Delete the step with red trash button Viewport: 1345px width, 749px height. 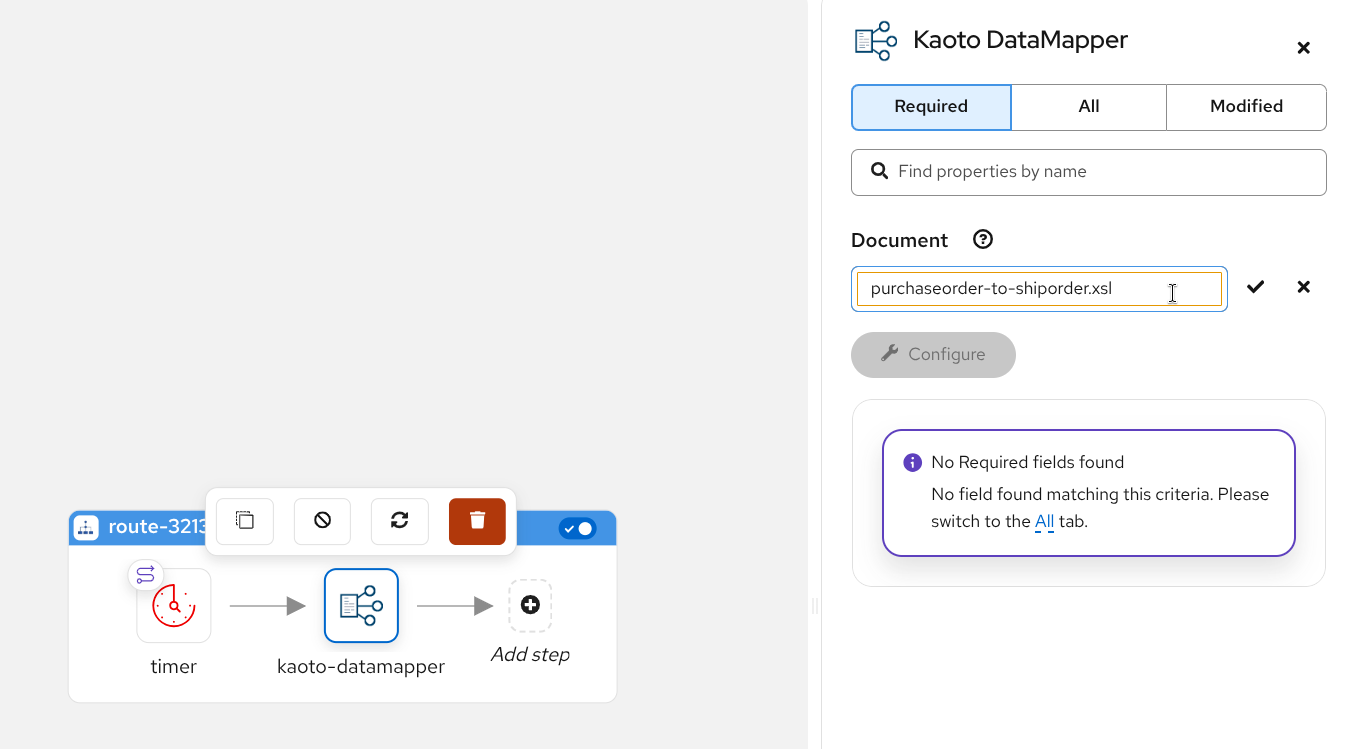coord(477,521)
